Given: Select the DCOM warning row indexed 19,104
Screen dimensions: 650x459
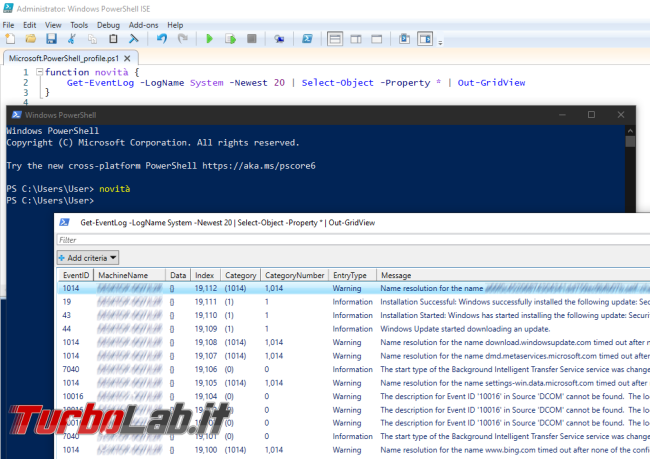Looking at the screenshot, I should tap(354, 396).
